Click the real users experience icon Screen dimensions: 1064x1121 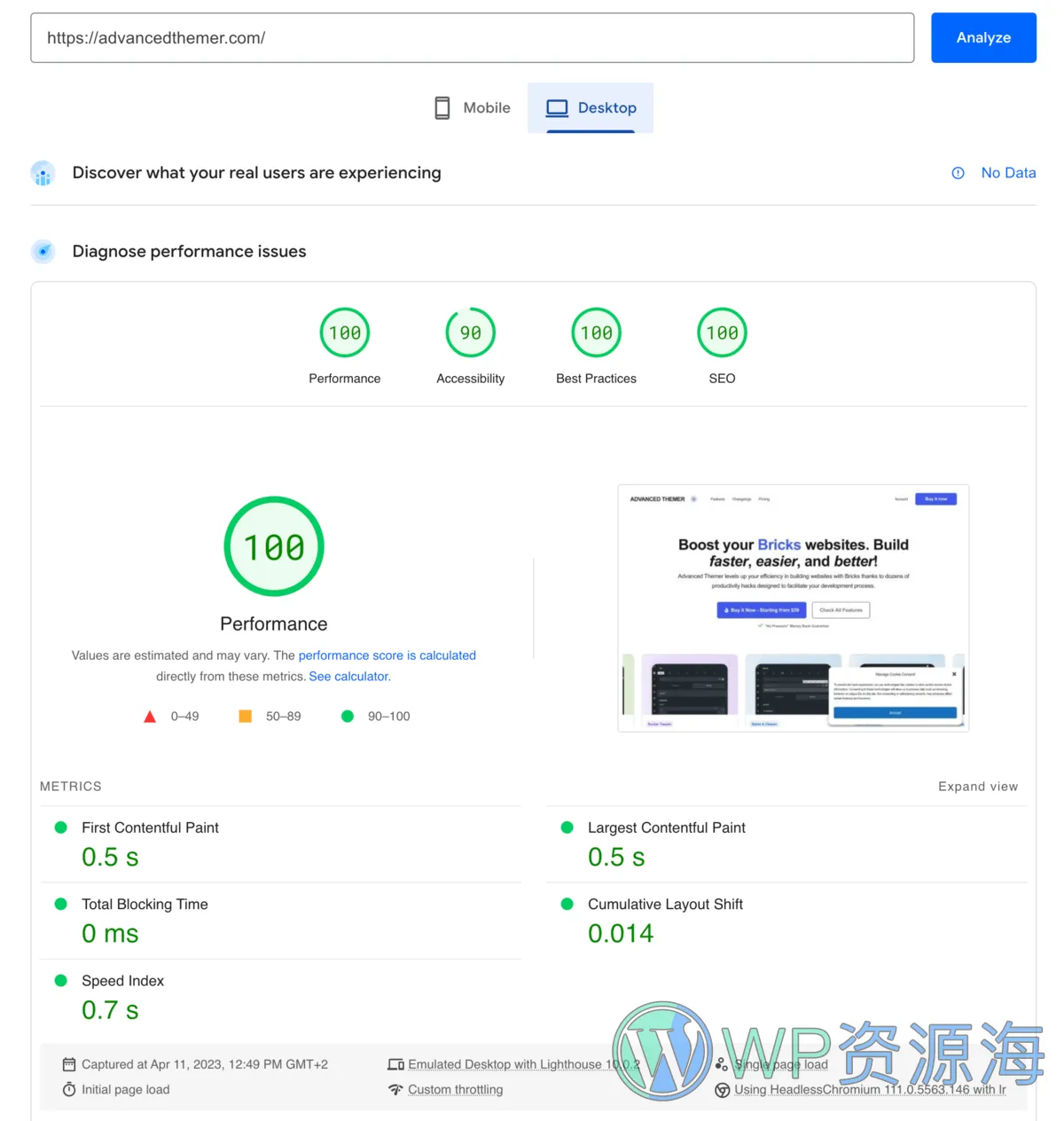[x=43, y=173]
